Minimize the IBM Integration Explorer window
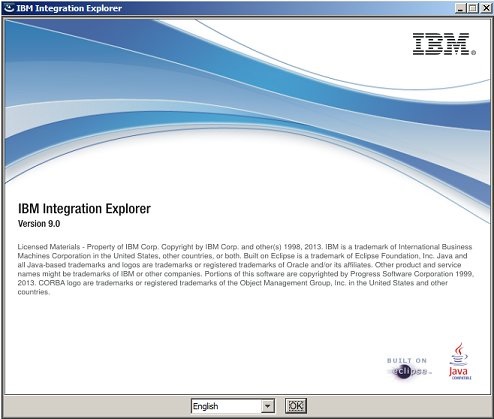Viewport: 494px width, 419px height. [460, 8]
